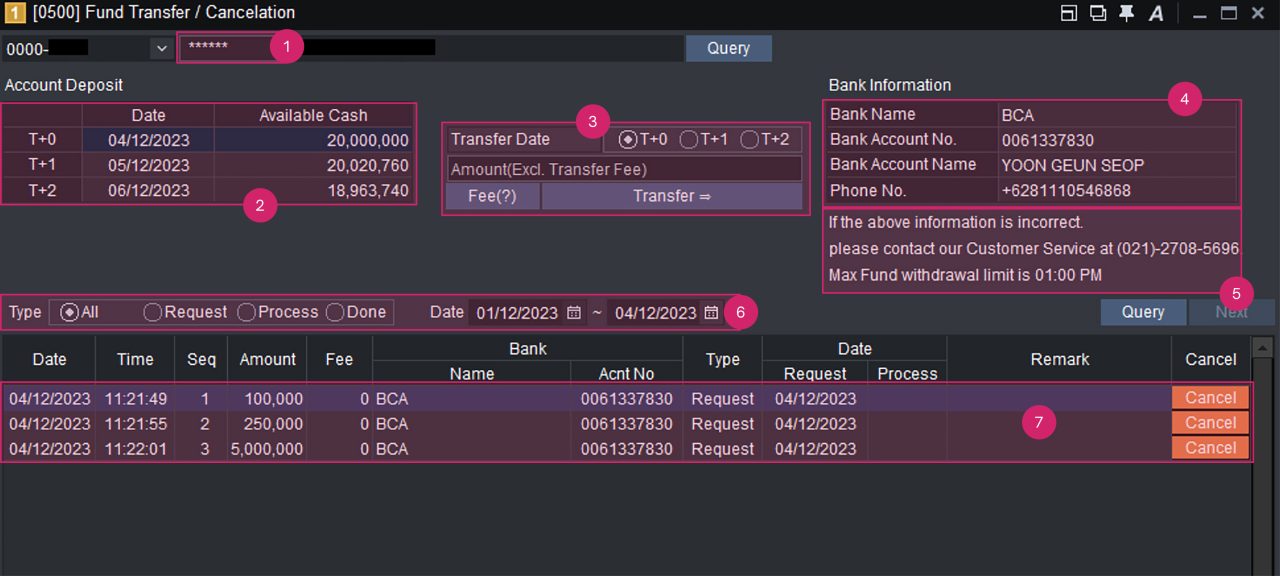The height and width of the screenshot is (576, 1280).
Task: Click the Fee(?) button
Action: (492, 196)
